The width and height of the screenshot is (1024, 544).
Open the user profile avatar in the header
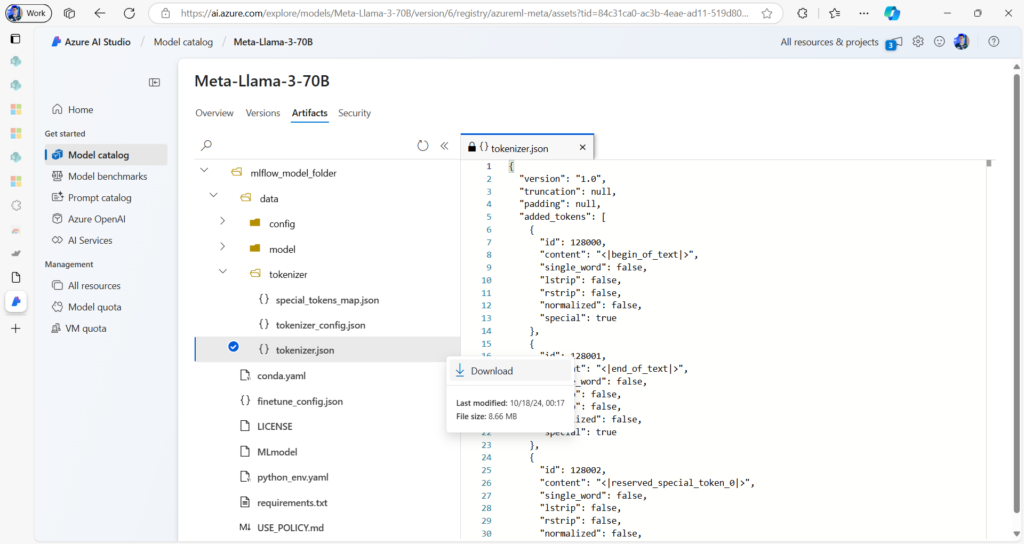pos(961,42)
